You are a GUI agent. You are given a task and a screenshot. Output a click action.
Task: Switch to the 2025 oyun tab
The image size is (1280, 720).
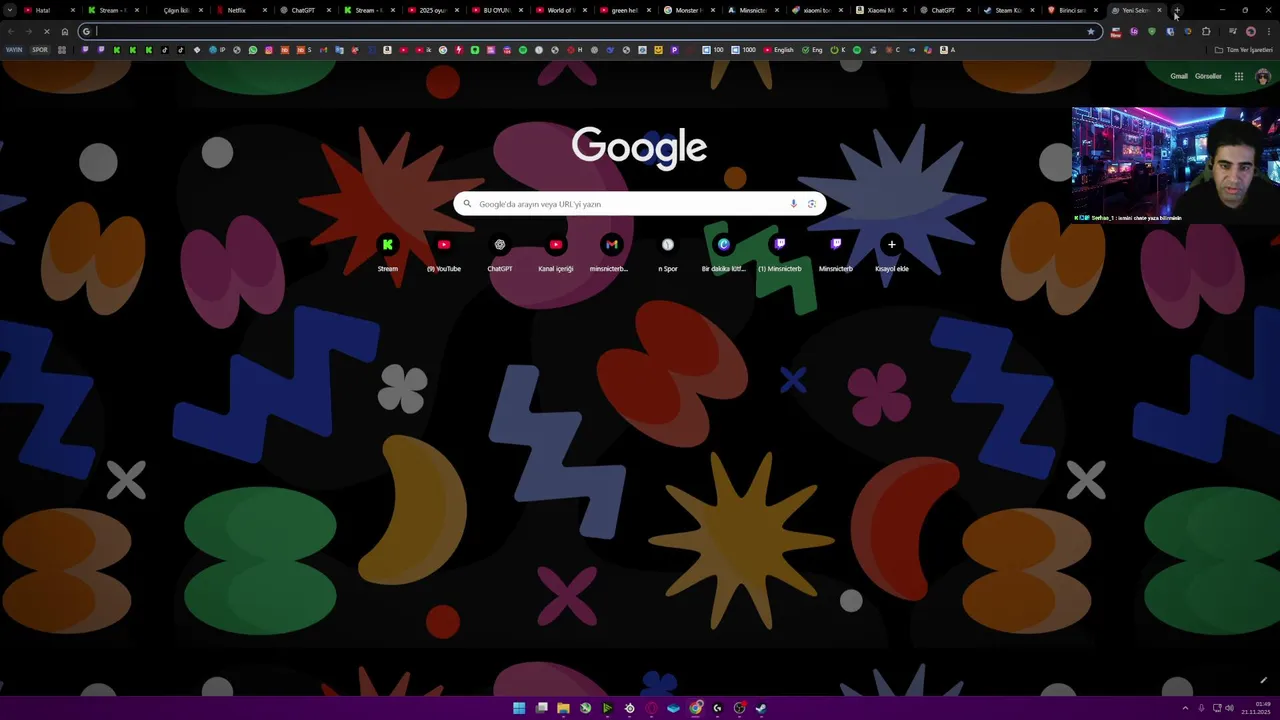(x=432, y=10)
